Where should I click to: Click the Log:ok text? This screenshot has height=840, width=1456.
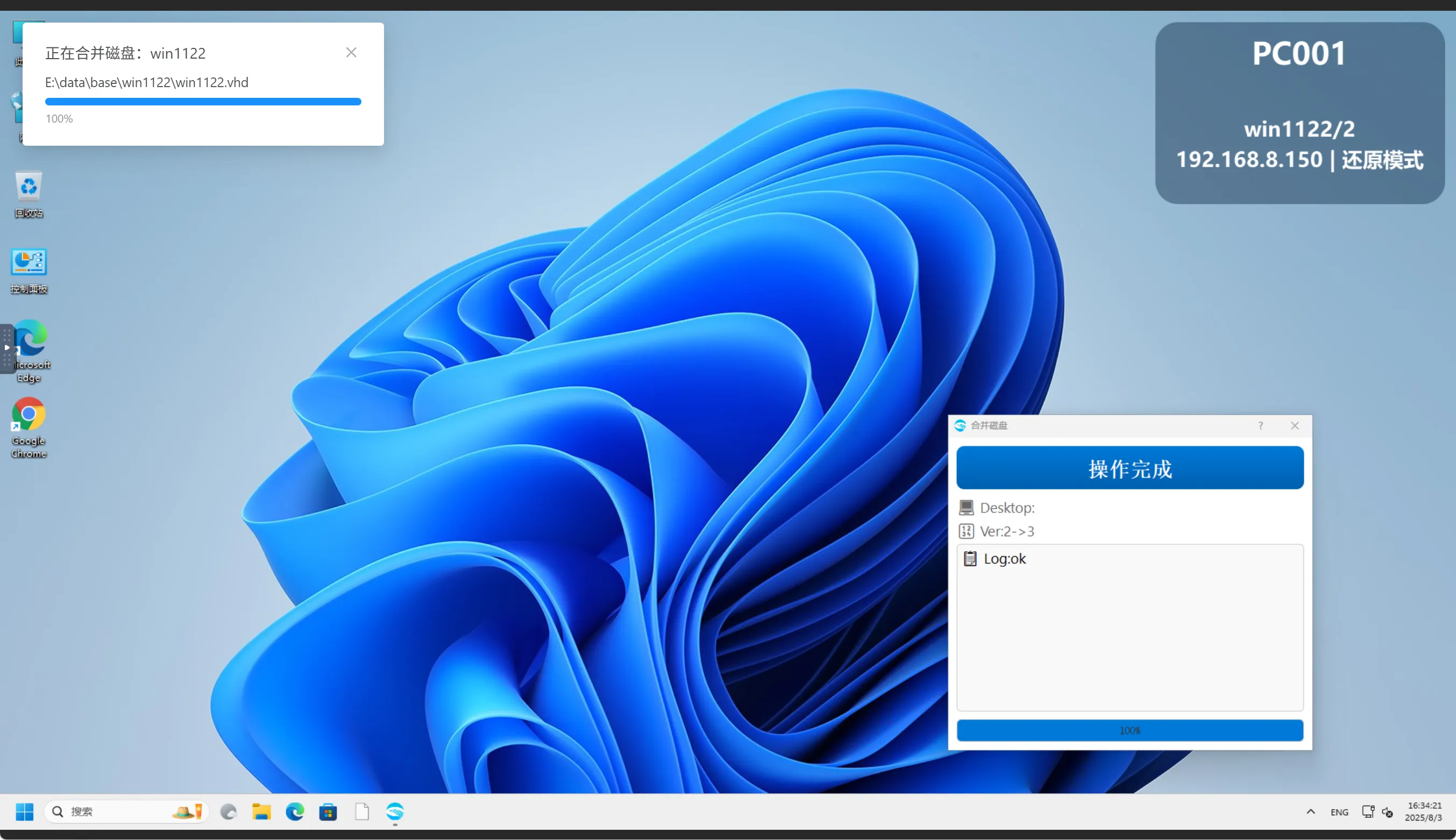coord(1004,558)
